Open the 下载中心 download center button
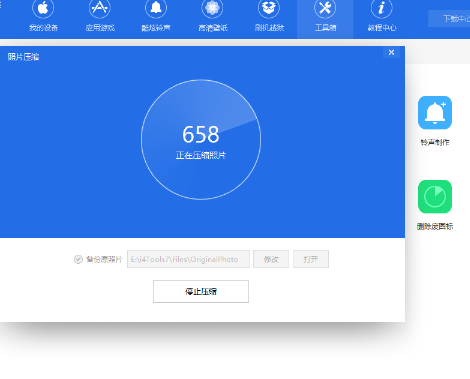Image resolution: width=470 pixels, height=379 pixels. coord(449,18)
